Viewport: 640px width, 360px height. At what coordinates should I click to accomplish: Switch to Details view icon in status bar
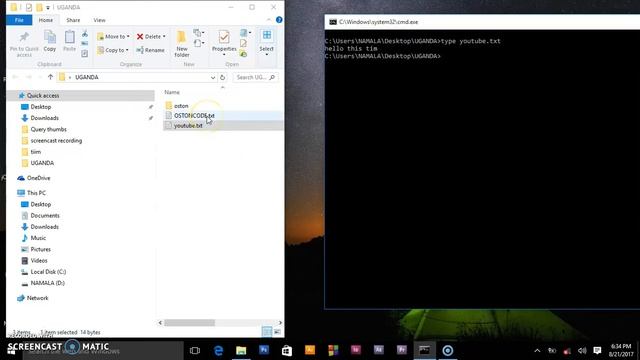[x=267, y=332]
